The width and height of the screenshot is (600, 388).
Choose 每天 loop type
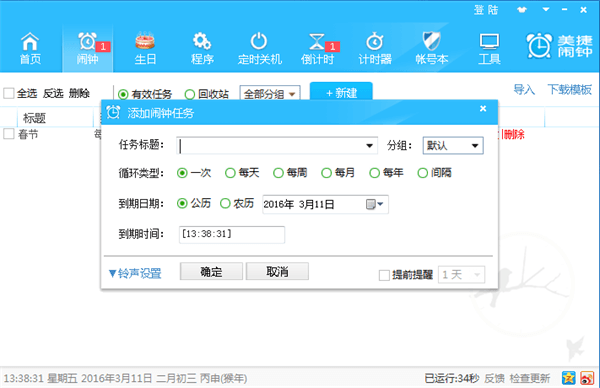click(x=230, y=173)
